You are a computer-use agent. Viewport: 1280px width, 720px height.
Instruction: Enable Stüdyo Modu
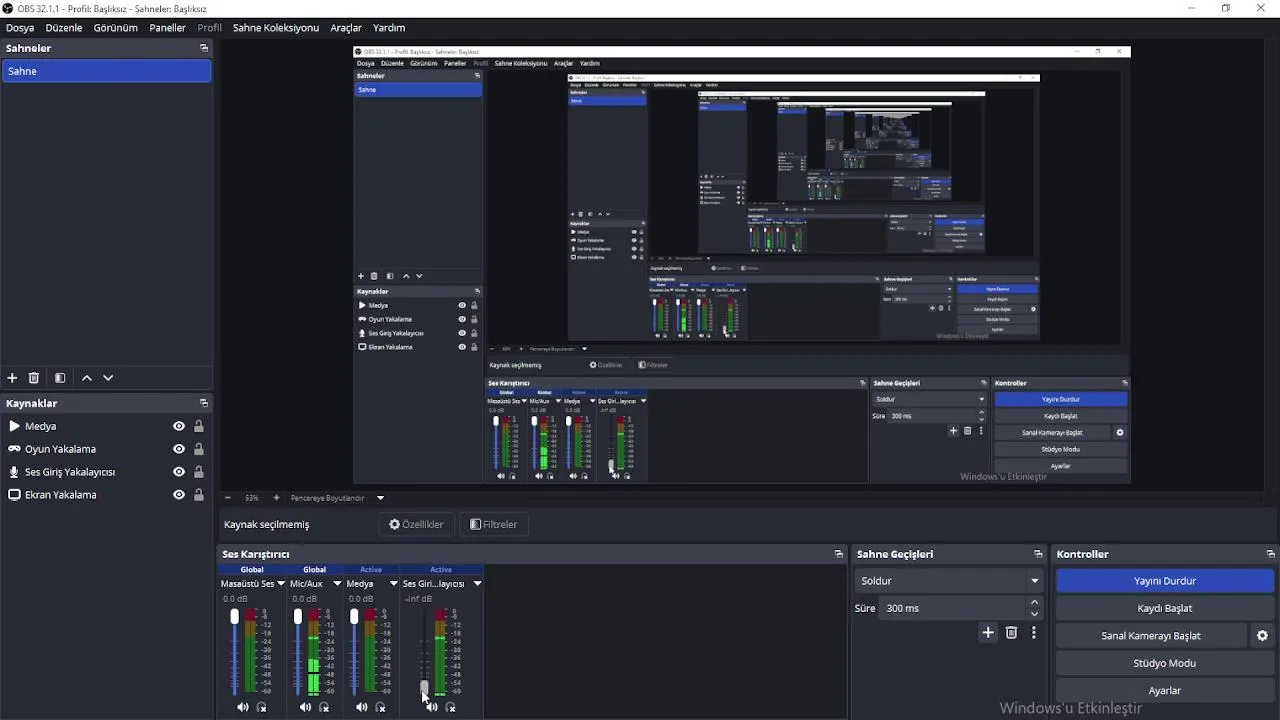point(1165,663)
